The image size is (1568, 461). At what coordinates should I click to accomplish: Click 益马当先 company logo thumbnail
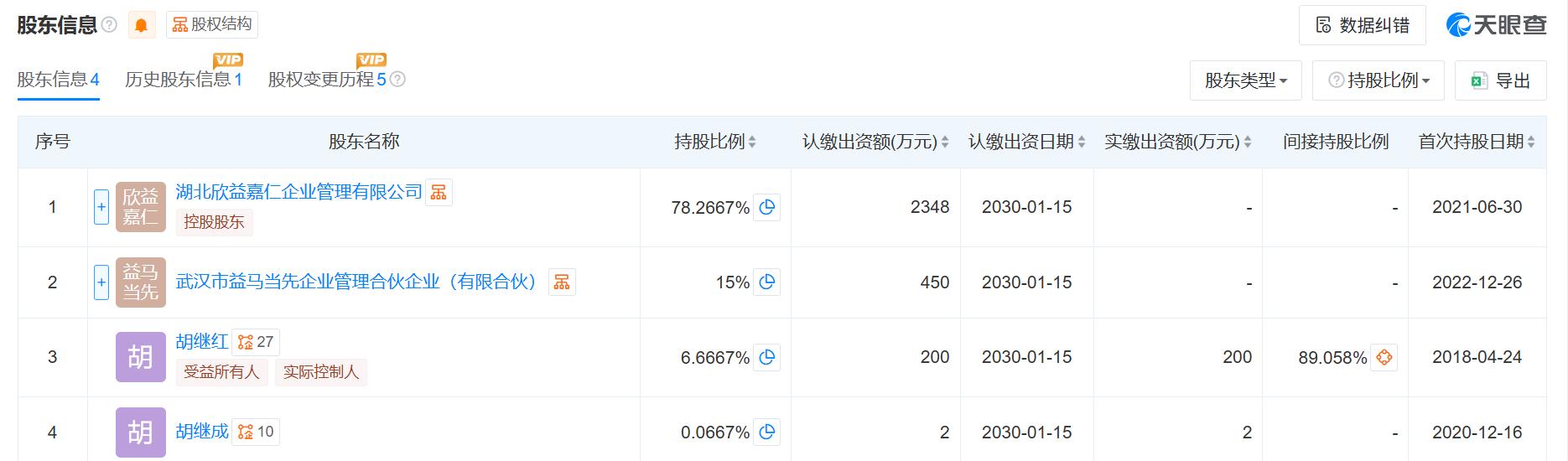[x=141, y=282]
